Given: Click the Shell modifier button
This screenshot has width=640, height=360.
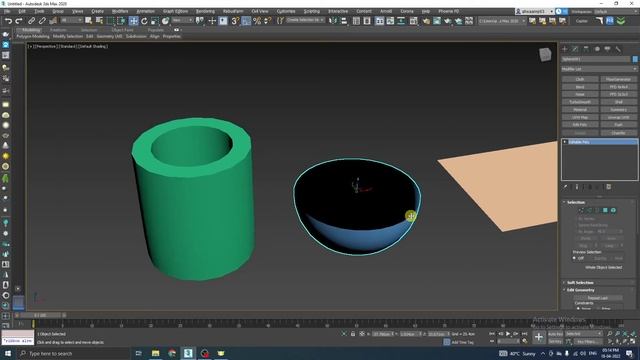Looking at the screenshot, I should point(618,102).
